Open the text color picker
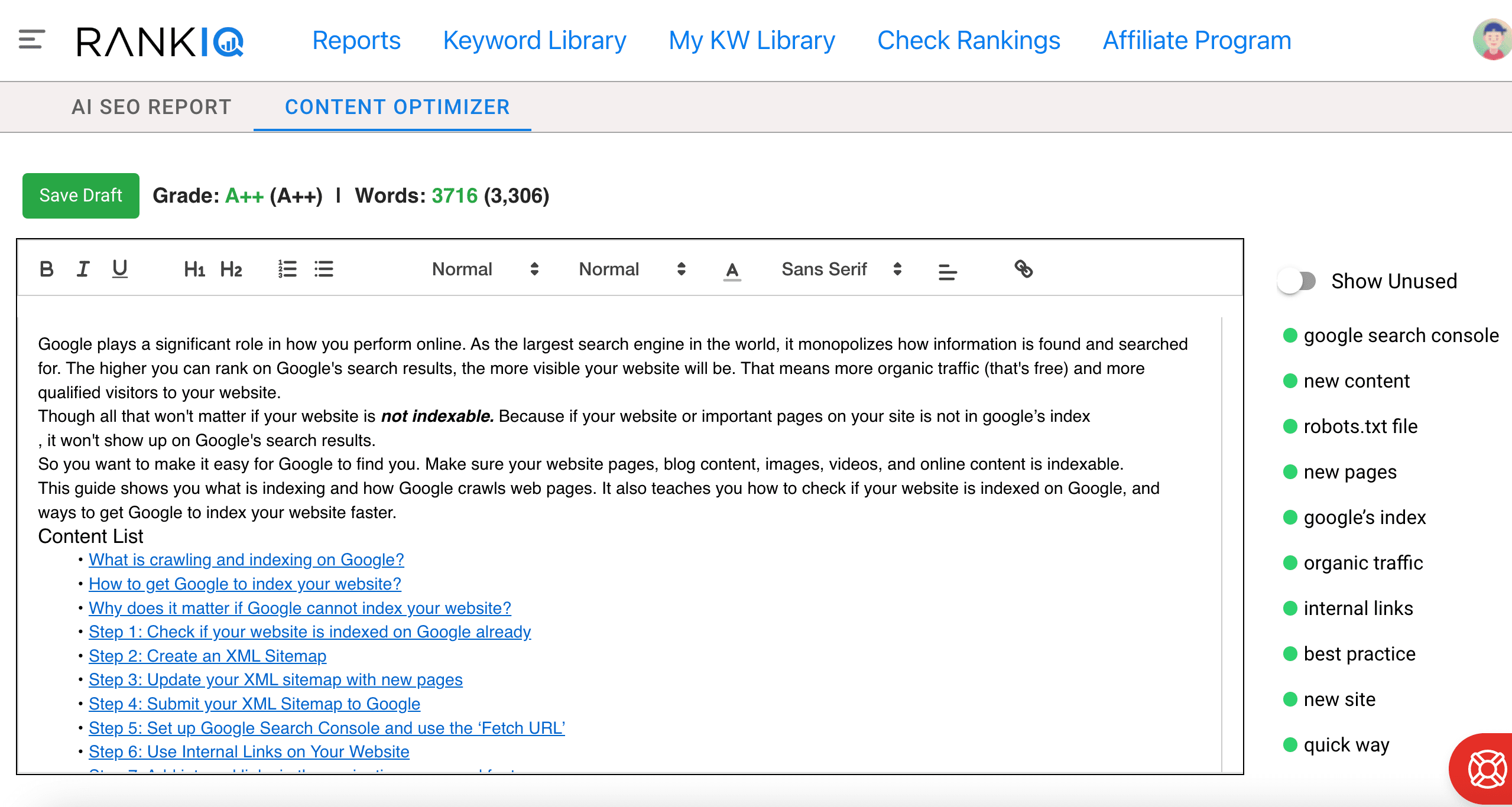This screenshot has height=807, width=1512. (732, 269)
